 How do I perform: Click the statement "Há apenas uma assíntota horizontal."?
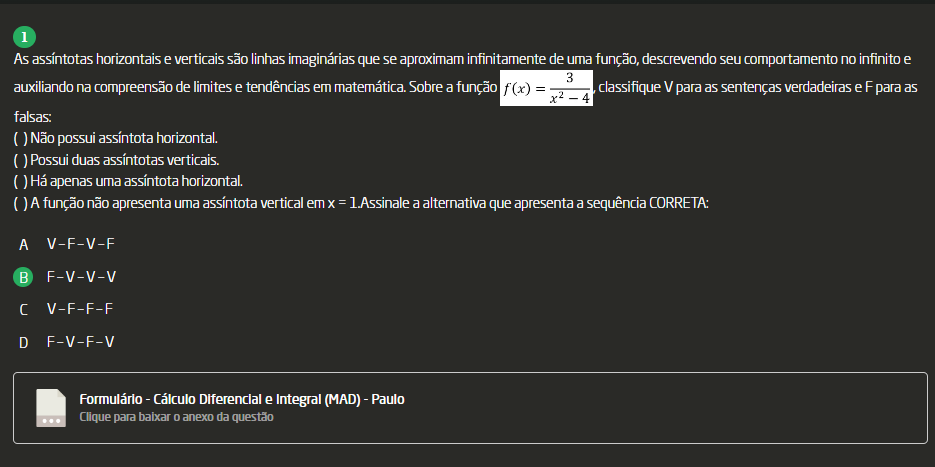coord(136,181)
